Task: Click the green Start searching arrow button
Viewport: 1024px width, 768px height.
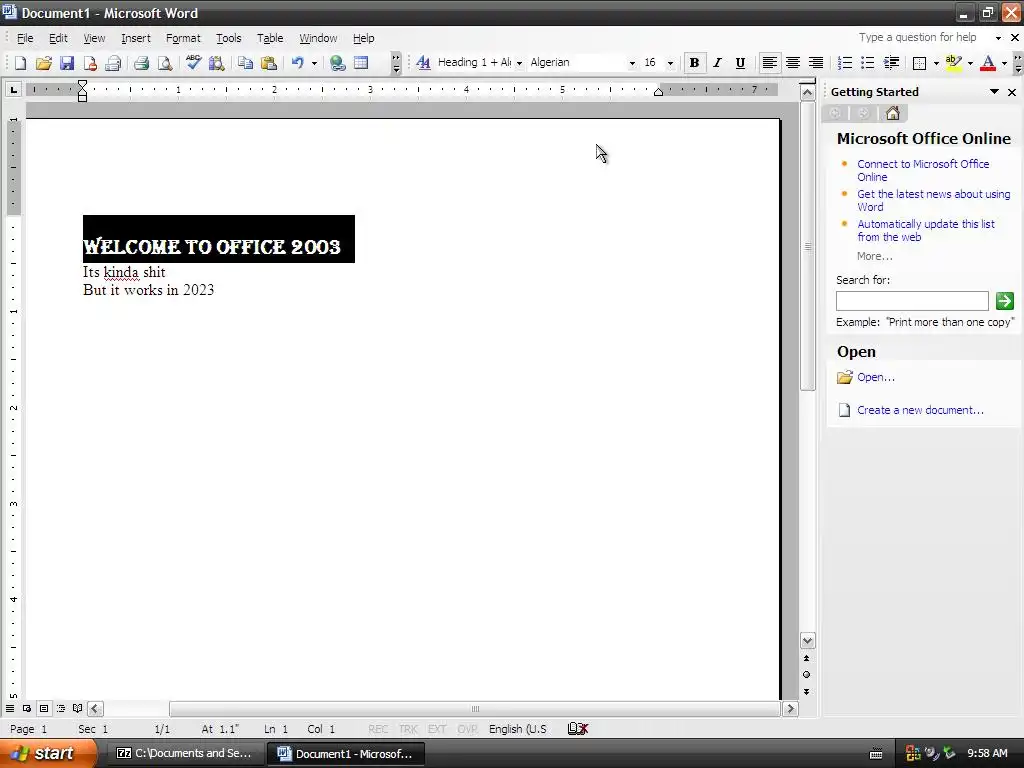Action: click(x=1004, y=300)
